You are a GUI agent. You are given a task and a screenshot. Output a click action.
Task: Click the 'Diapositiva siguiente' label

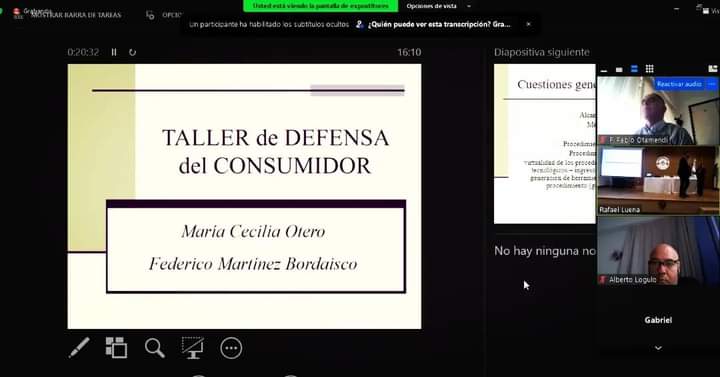[542, 52]
